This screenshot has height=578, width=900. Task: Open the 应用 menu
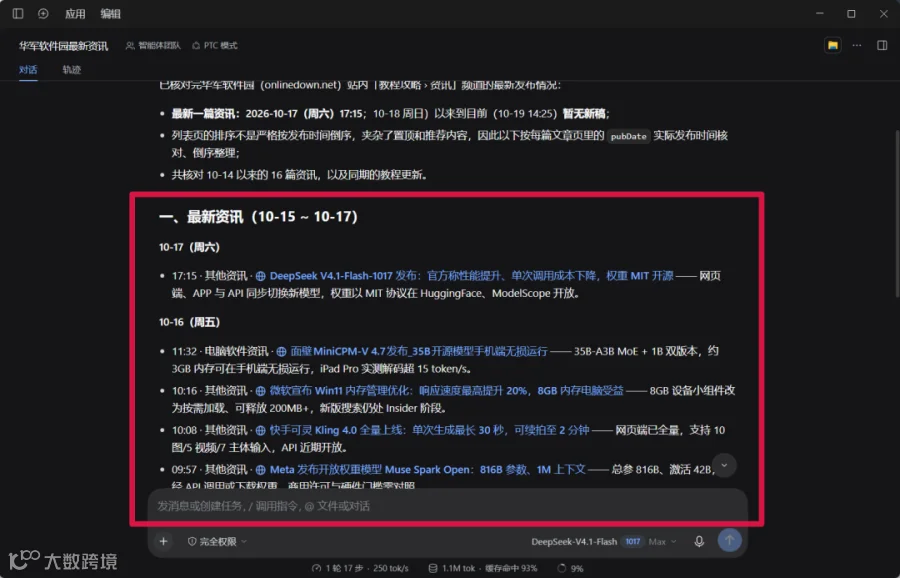75,14
